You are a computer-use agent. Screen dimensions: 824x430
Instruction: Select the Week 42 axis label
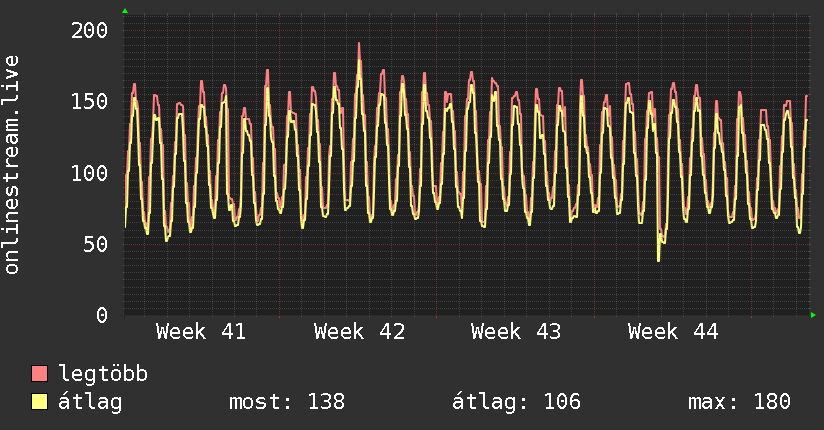click(359, 332)
